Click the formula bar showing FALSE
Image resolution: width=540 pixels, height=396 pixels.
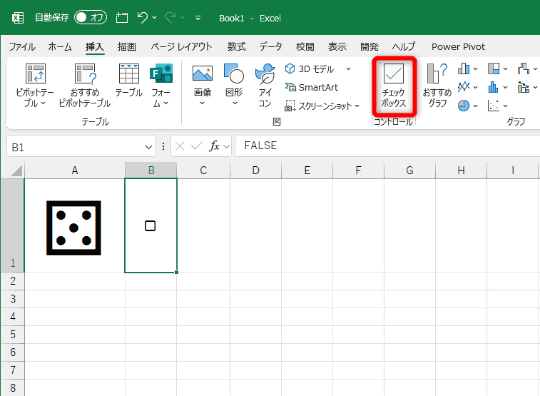[x=387, y=146]
